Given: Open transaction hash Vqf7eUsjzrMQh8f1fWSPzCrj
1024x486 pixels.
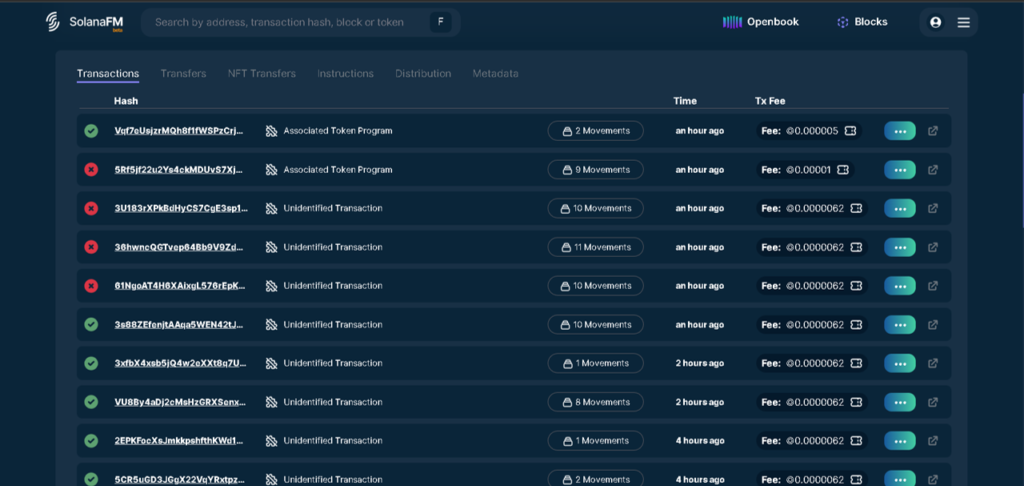Looking at the screenshot, I should (x=181, y=131).
